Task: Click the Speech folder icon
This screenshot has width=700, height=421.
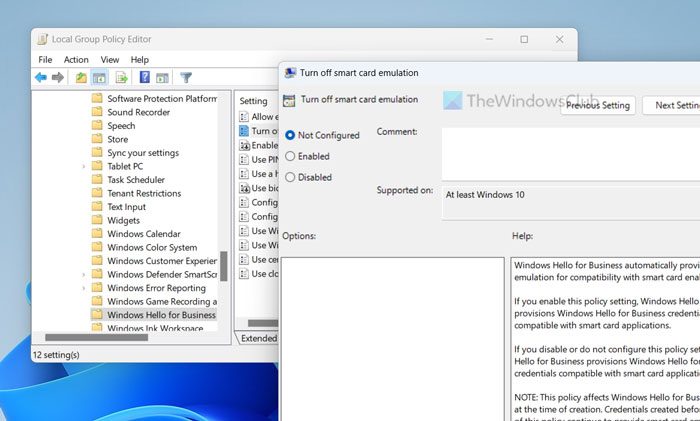Action: pyautogui.click(x=97, y=125)
